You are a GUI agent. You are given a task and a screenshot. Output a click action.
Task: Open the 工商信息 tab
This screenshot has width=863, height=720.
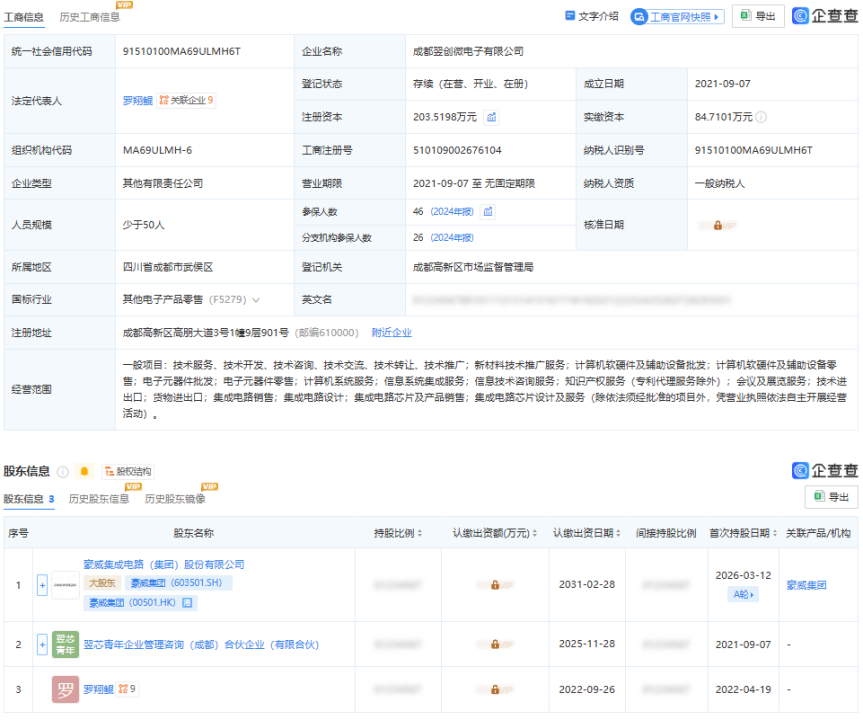point(23,17)
